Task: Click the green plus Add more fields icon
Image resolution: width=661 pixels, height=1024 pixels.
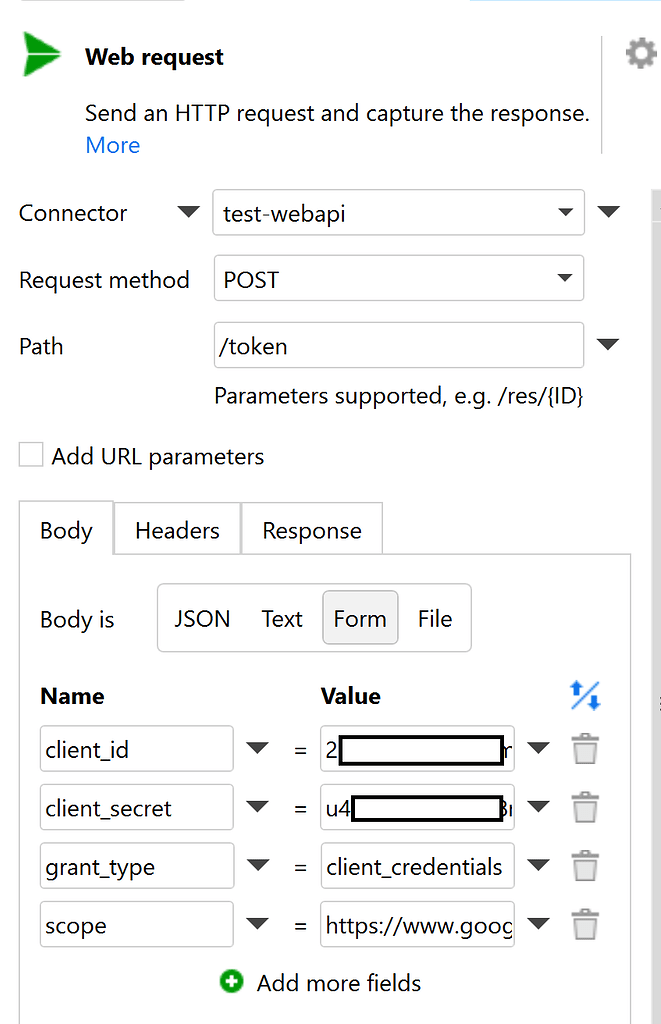Action: [x=231, y=982]
